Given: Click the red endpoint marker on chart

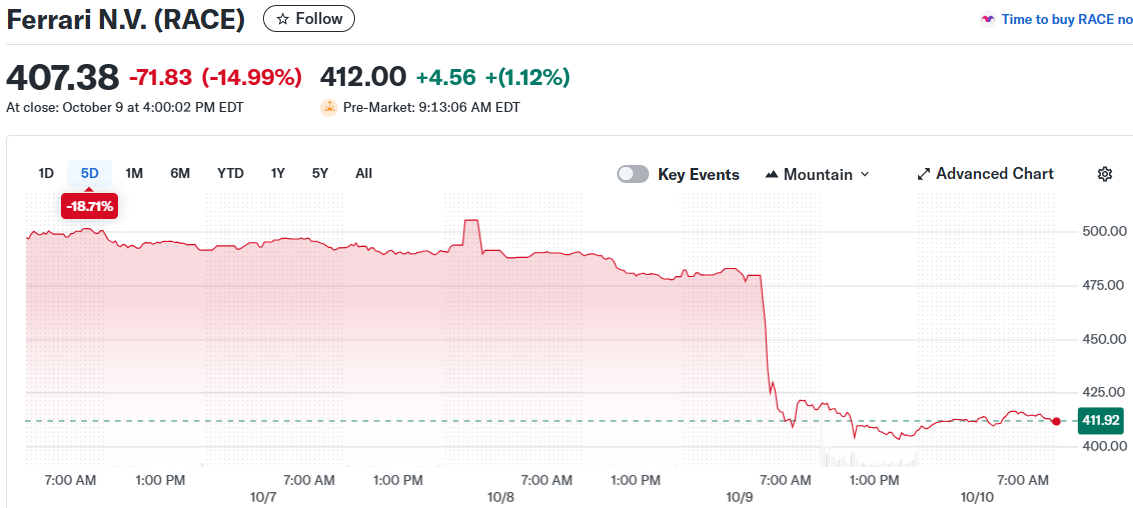Looking at the screenshot, I should point(1057,421).
